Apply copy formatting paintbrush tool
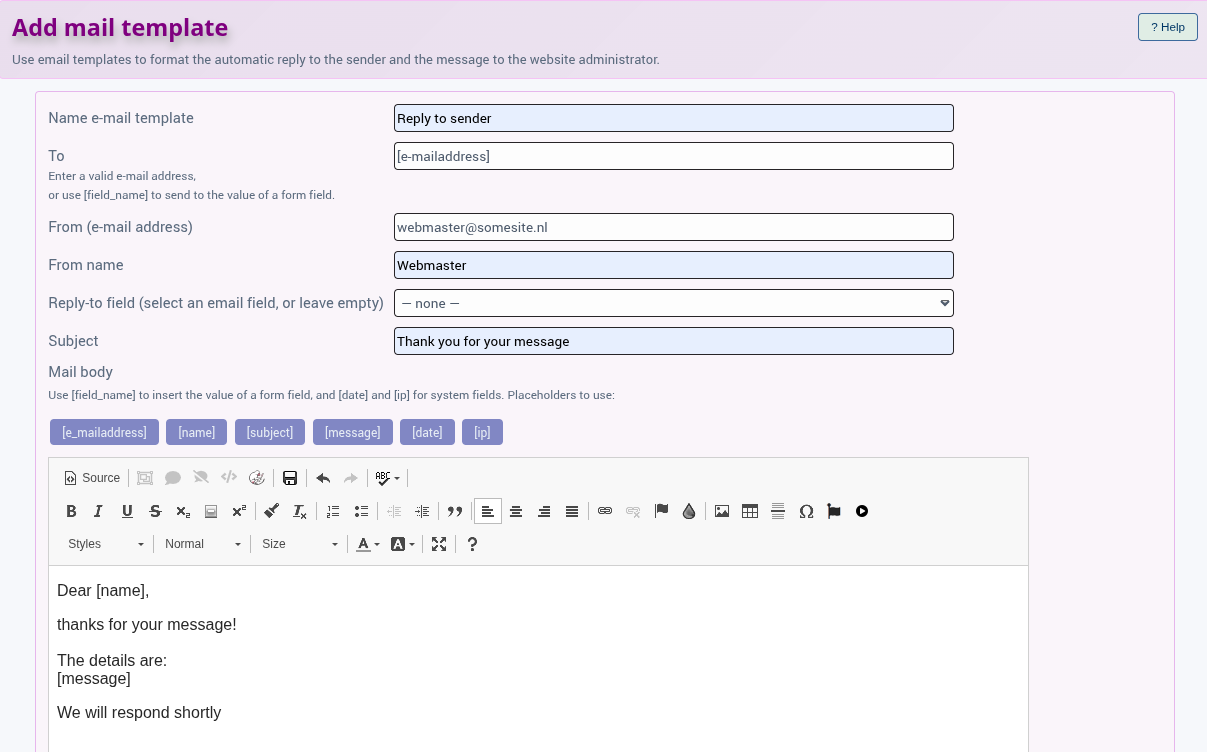 click(271, 511)
